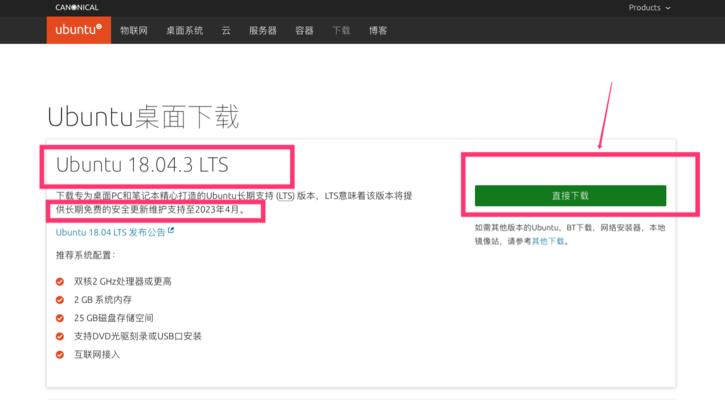Click the text 25 GB磁盘存储空间
Image resolution: width=725 pixels, height=400 pixels.
tap(114, 318)
